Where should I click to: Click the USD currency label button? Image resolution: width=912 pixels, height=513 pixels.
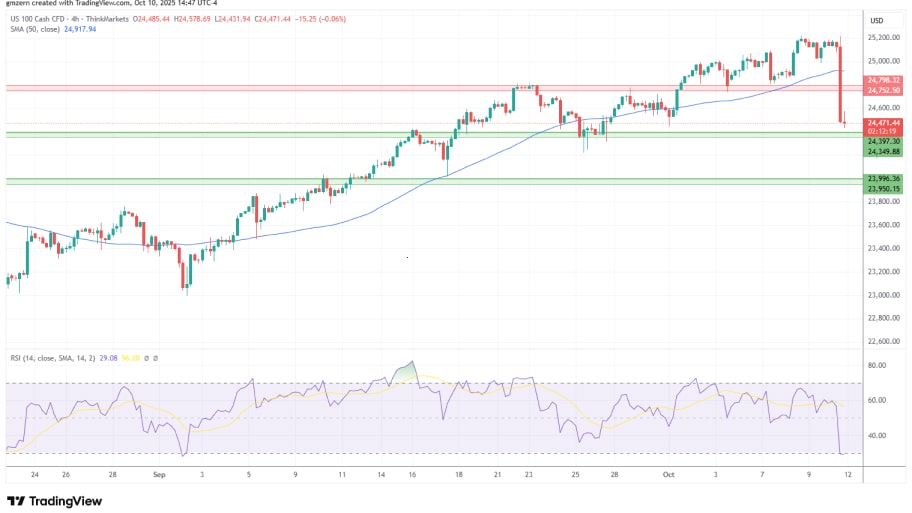click(877, 20)
